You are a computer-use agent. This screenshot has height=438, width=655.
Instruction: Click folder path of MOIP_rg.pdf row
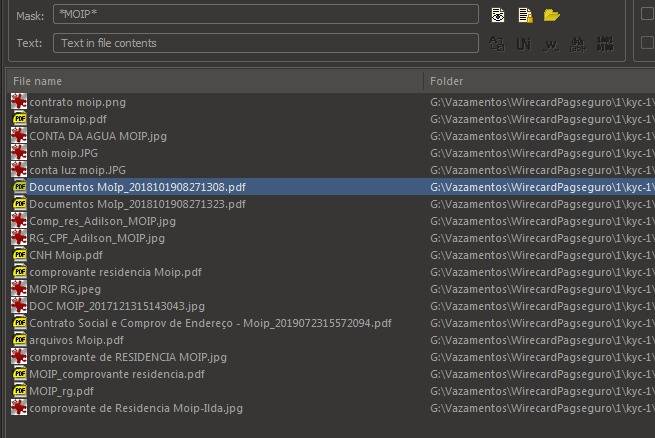(x=542, y=391)
